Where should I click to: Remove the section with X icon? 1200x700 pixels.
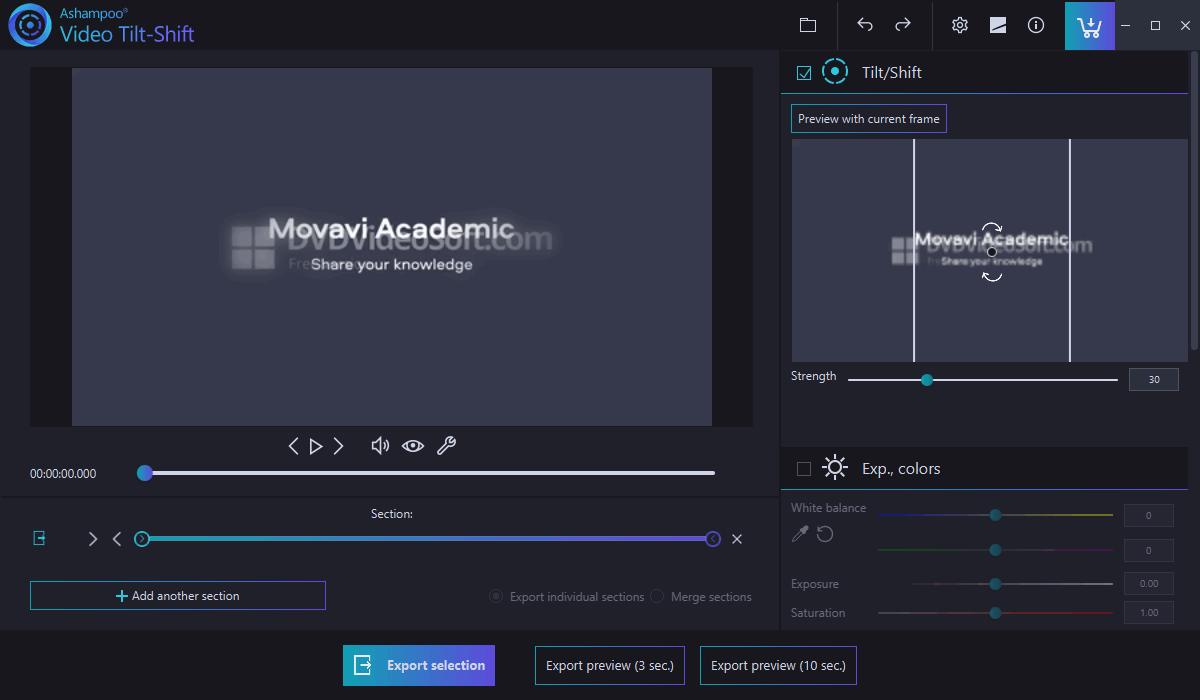pos(737,539)
